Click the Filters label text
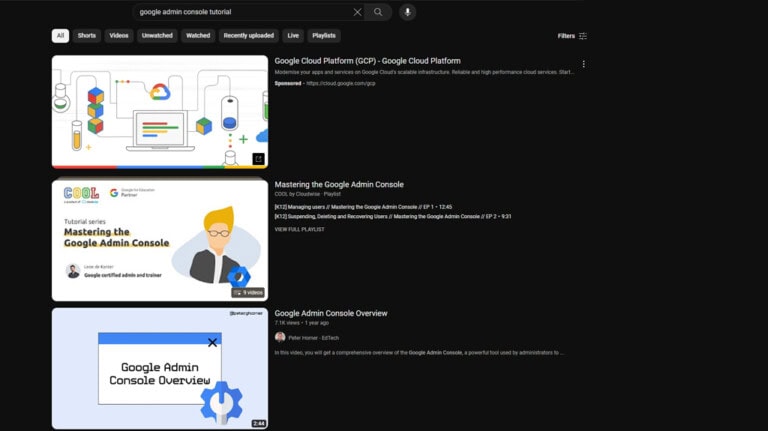 (566, 36)
